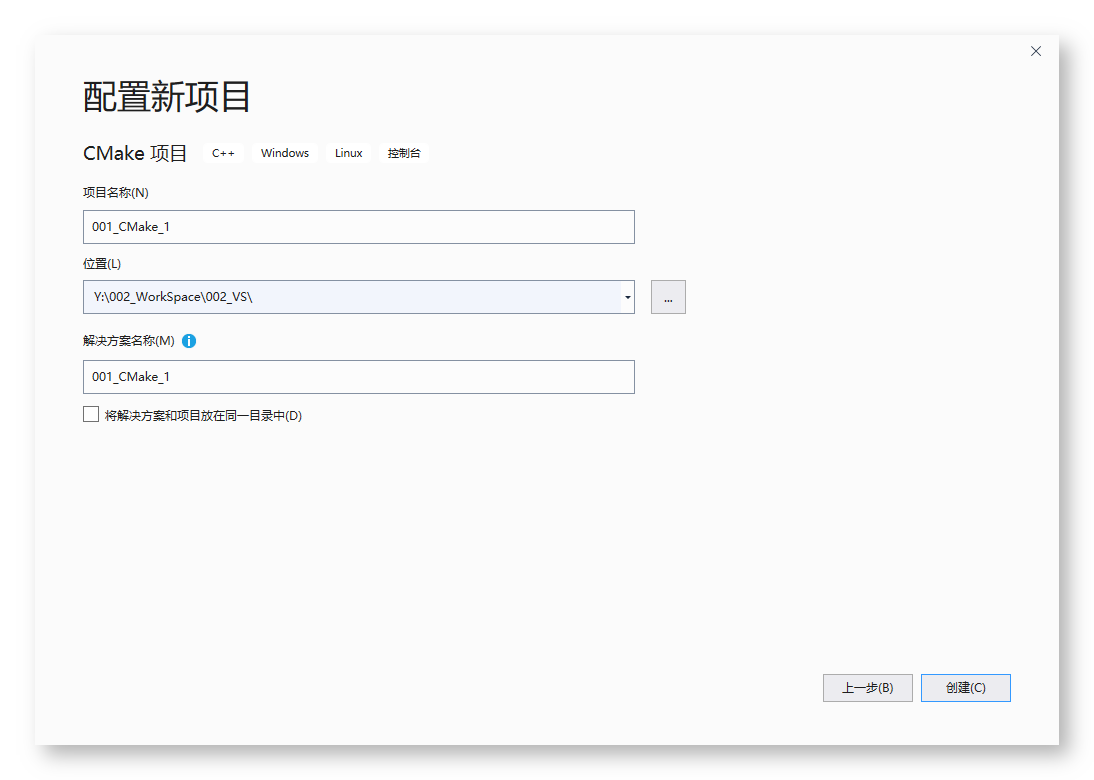Viewport: 1094px width, 780px height.
Task: Select the Windows filter tag
Action: pyautogui.click(x=284, y=153)
